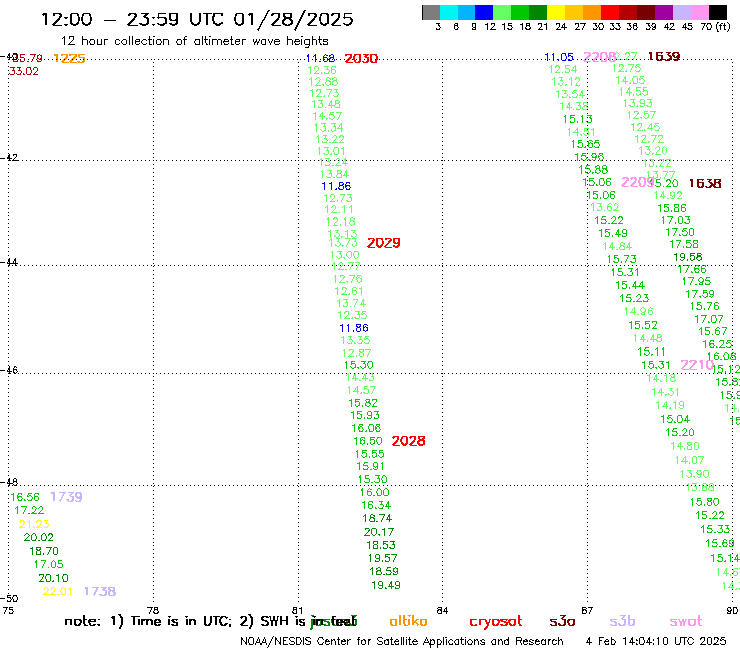Click the 17.22 wave height value
The width and height of the screenshot is (740, 650).
[x=29, y=510]
